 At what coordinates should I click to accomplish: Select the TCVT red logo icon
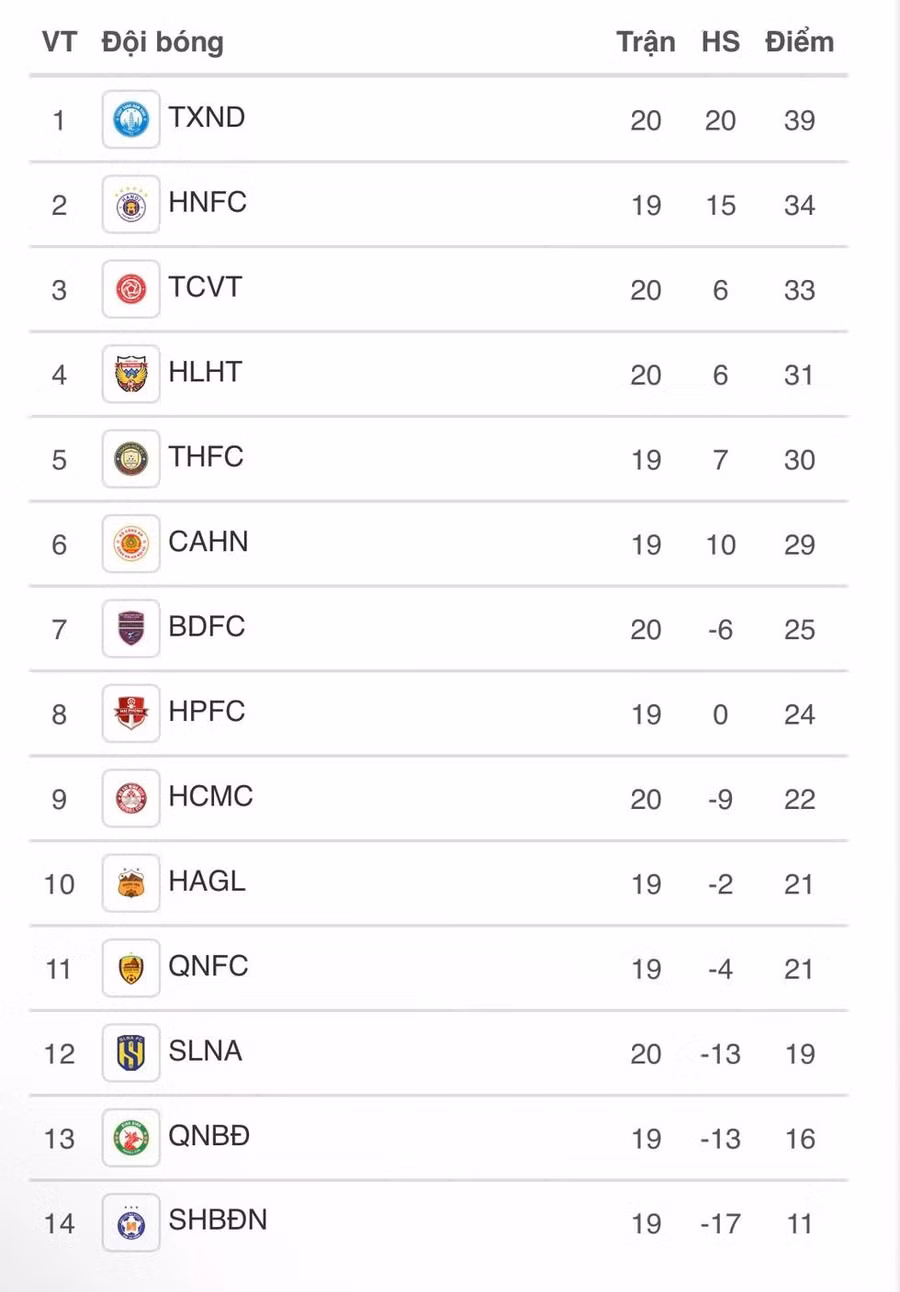point(131,290)
